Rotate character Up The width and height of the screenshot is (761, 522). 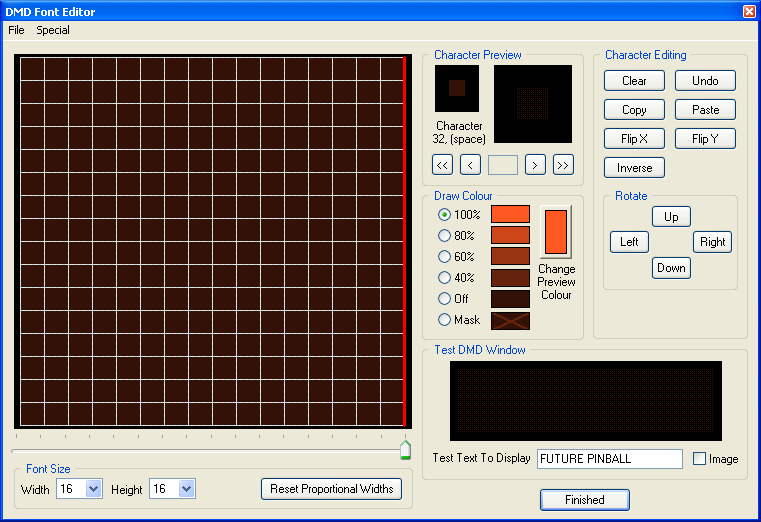[x=671, y=217]
